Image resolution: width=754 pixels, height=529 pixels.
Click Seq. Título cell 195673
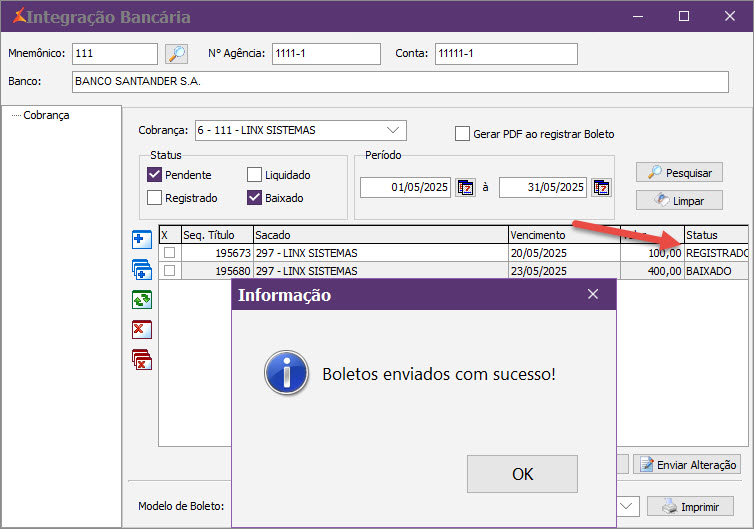(217, 253)
